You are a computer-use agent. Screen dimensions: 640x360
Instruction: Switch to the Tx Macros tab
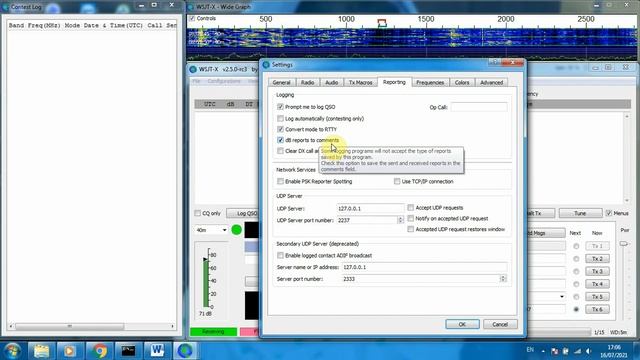click(x=360, y=82)
